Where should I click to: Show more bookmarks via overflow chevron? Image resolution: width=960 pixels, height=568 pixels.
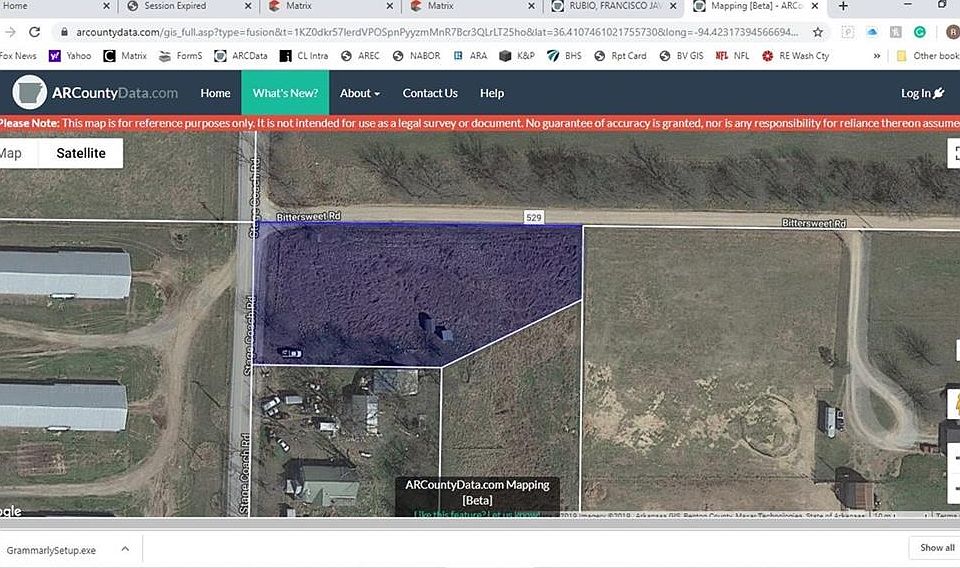click(x=877, y=56)
